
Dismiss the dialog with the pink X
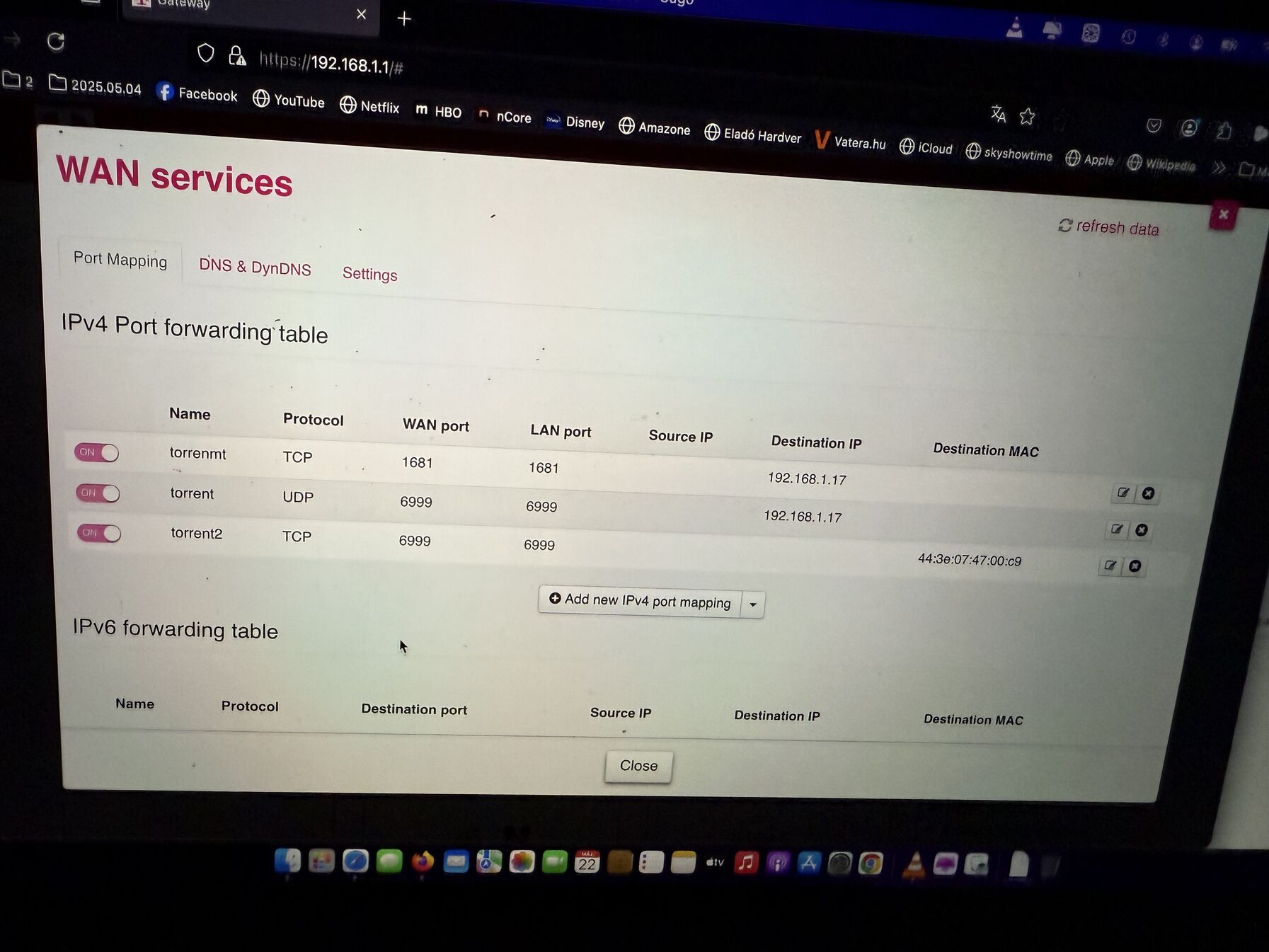tap(1223, 215)
